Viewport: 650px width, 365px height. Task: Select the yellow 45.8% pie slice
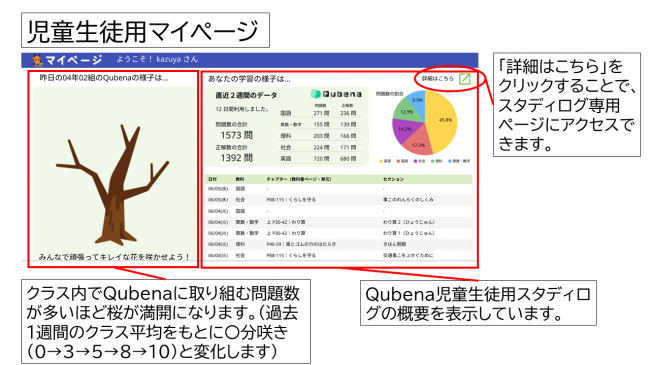pos(444,122)
